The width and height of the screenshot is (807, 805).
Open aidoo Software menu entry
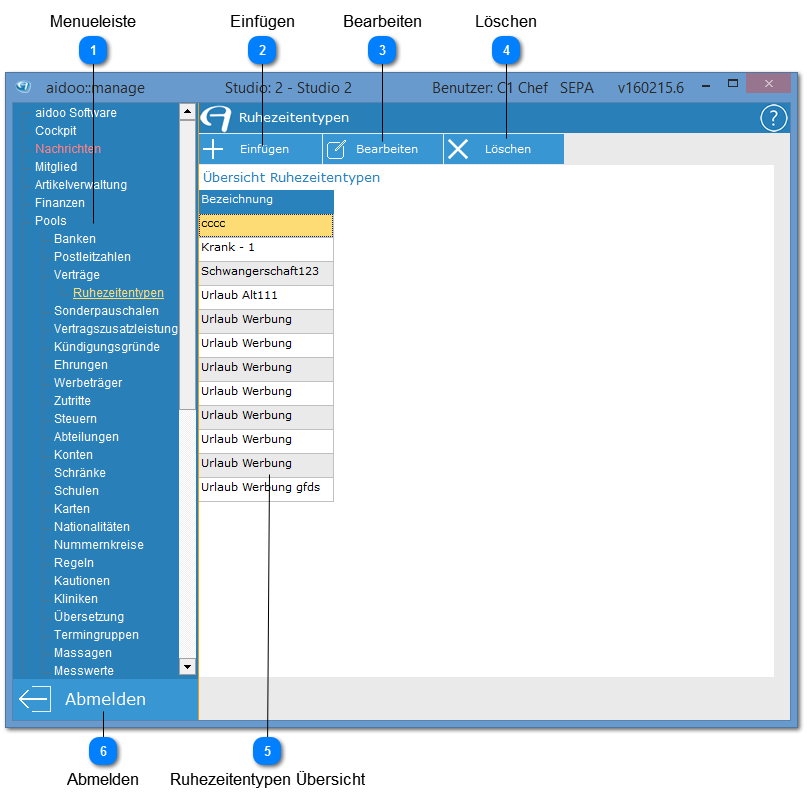point(76,113)
